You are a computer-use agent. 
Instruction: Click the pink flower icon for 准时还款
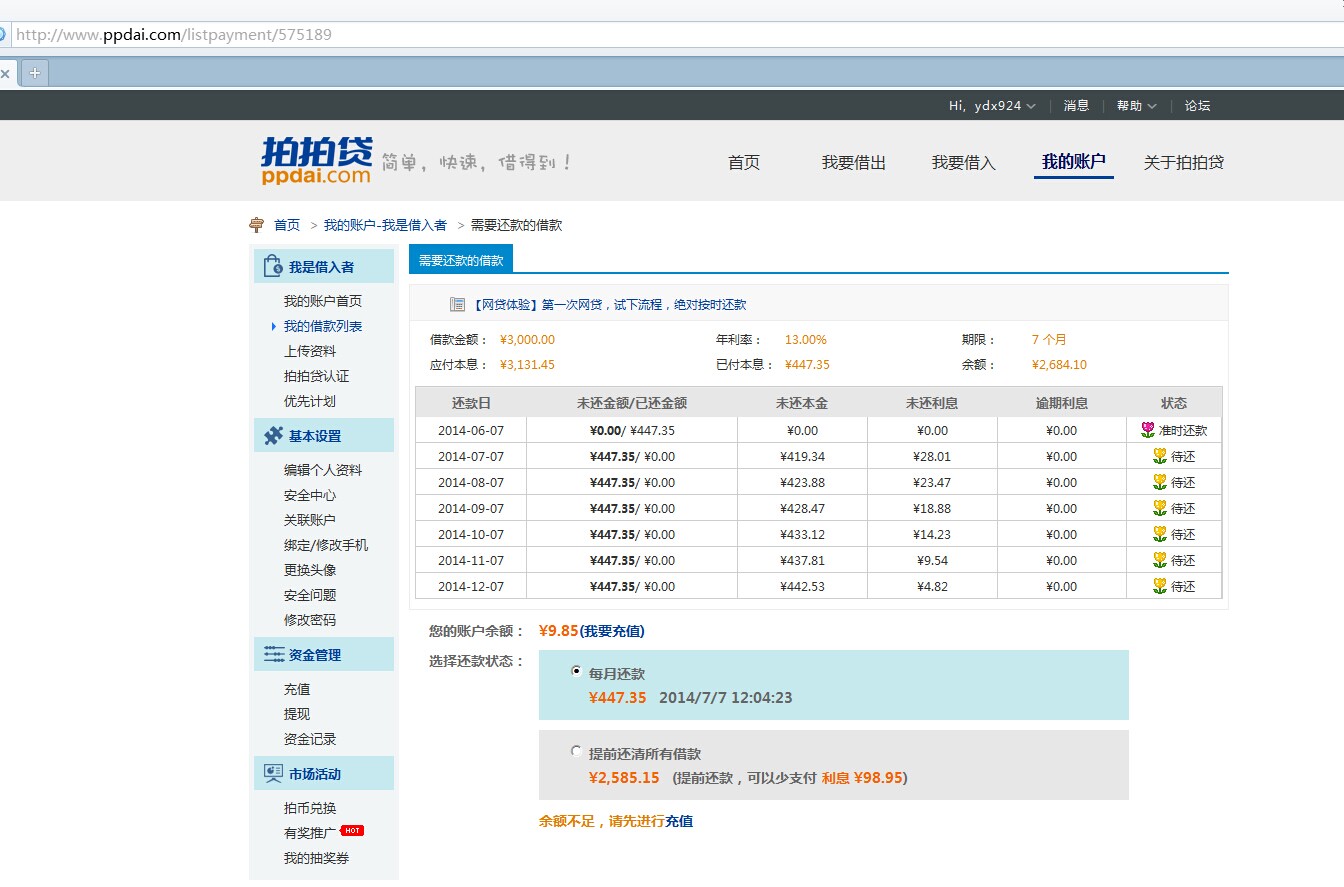pyautogui.click(x=1147, y=430)
